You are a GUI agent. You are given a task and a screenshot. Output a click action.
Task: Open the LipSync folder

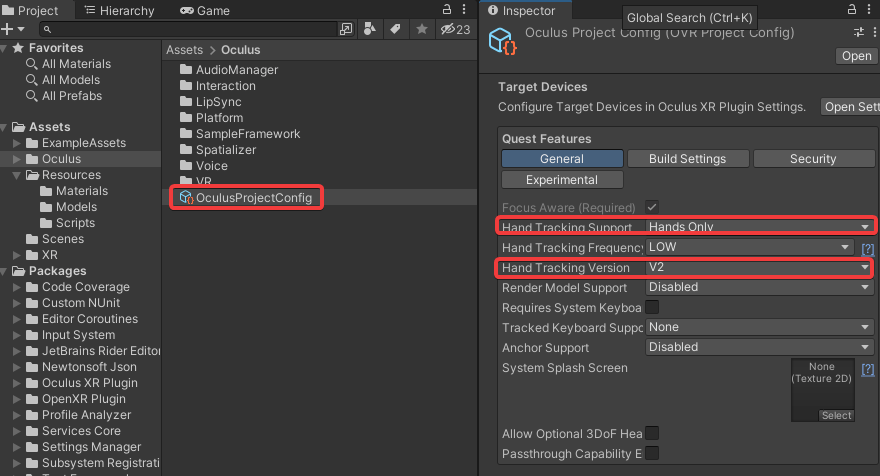(x=210, y=102)
